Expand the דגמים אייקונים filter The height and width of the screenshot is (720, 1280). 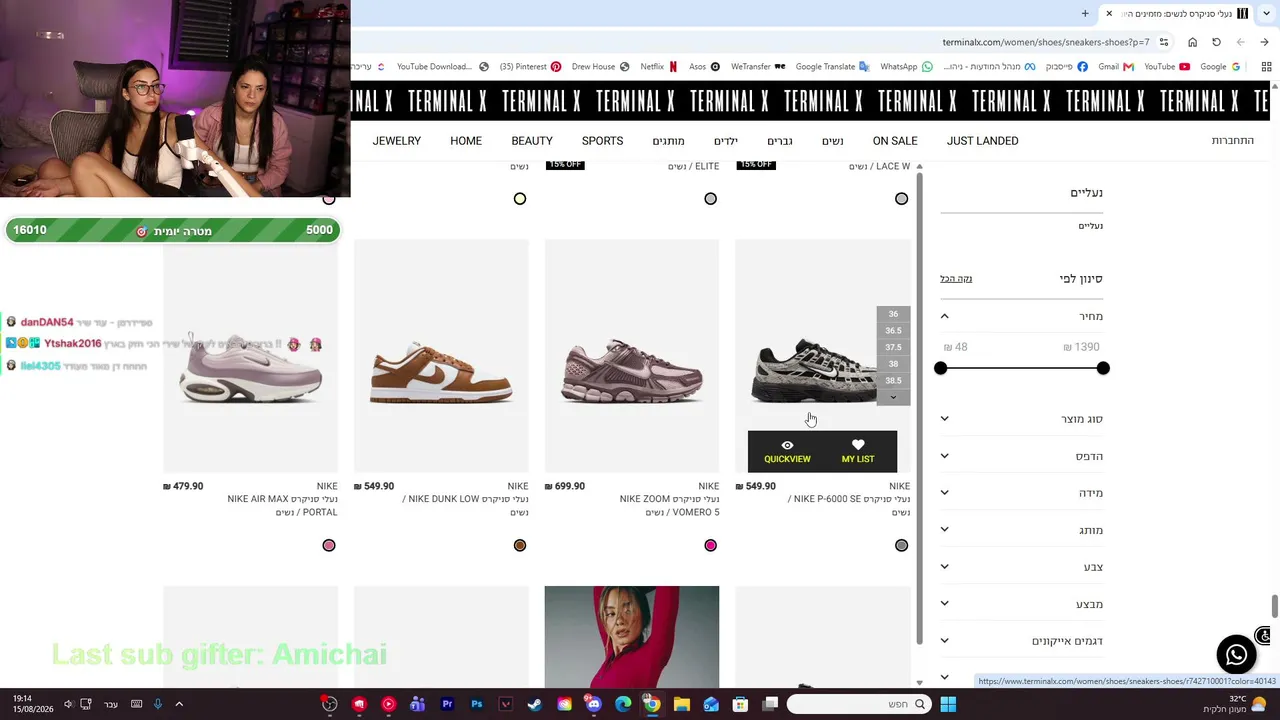coord(944,641)
